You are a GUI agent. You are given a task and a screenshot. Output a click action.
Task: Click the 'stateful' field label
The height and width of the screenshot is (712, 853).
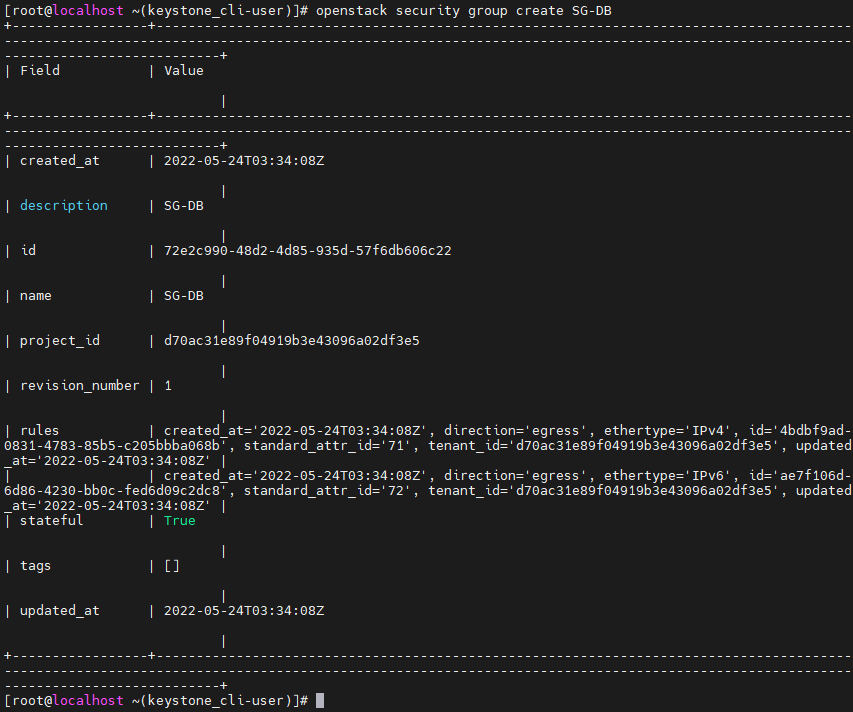(52, 521)
